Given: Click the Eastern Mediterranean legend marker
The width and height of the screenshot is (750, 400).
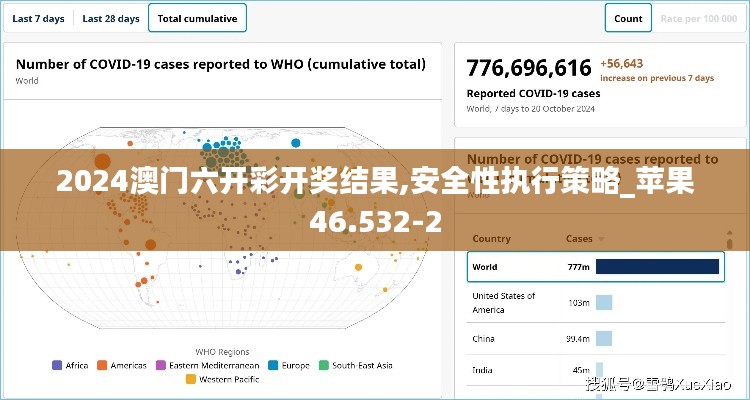Looking at the screenshot, I should coord(160,365).
